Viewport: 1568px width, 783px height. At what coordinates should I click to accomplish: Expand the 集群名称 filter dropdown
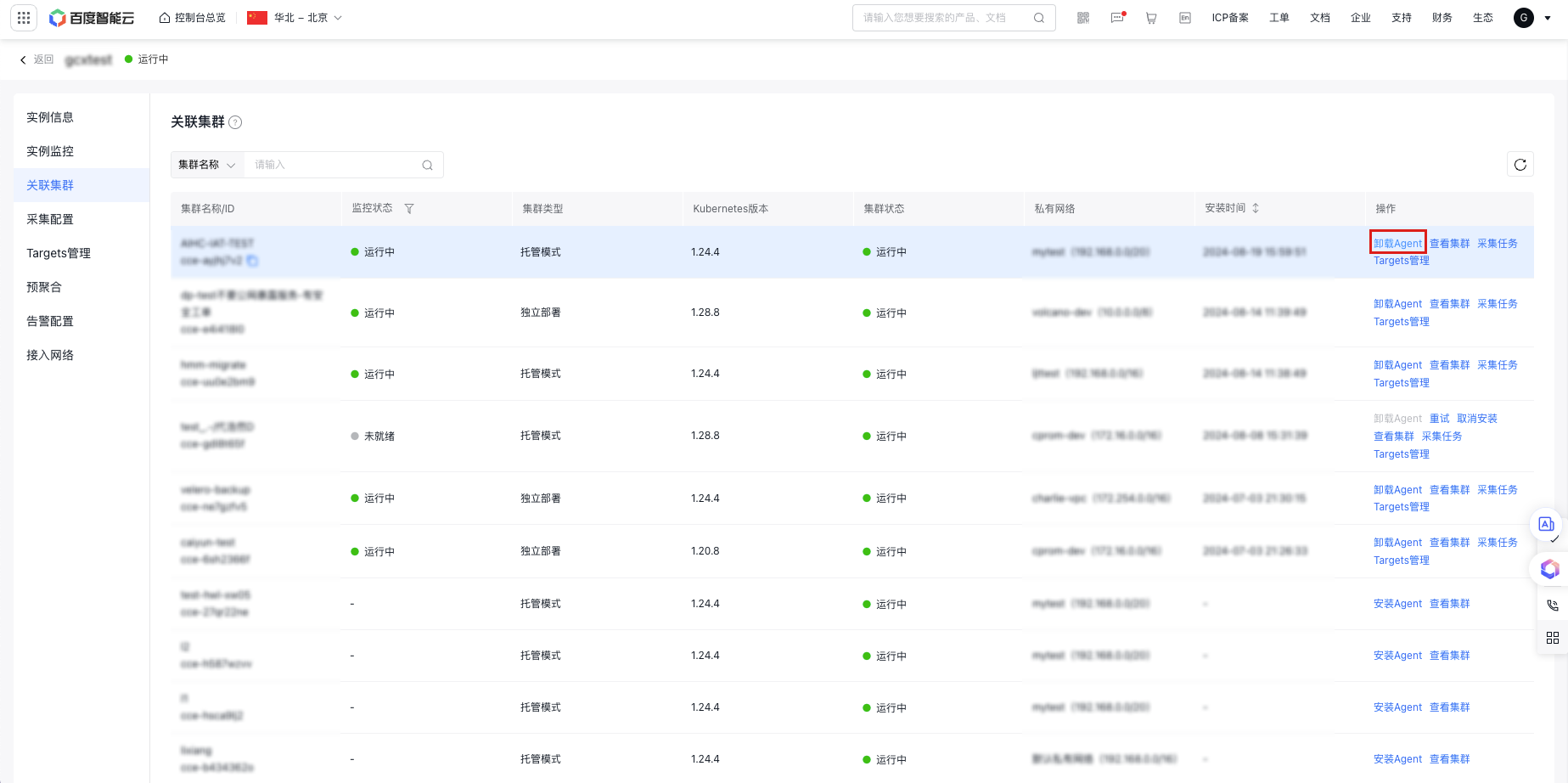coord(207,165)
